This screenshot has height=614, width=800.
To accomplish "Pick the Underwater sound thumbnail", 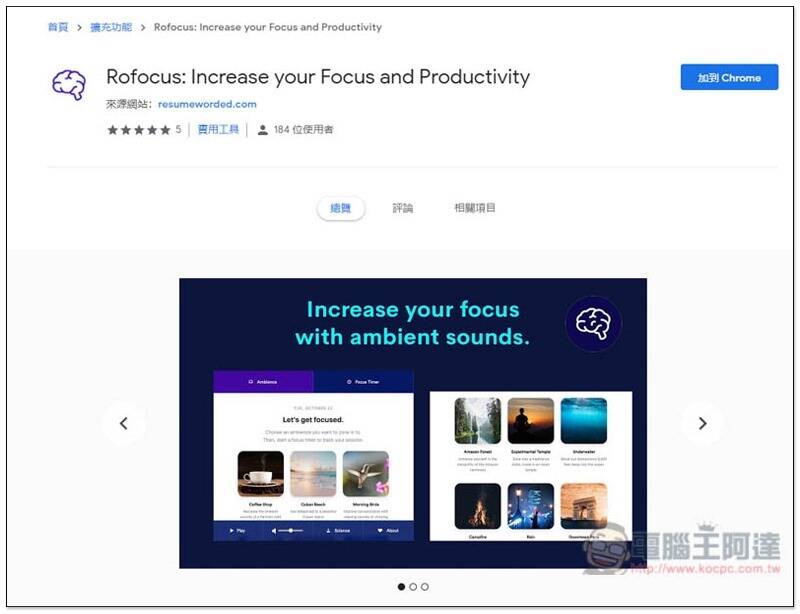I will pyautogui.click(x=584, y=421).
